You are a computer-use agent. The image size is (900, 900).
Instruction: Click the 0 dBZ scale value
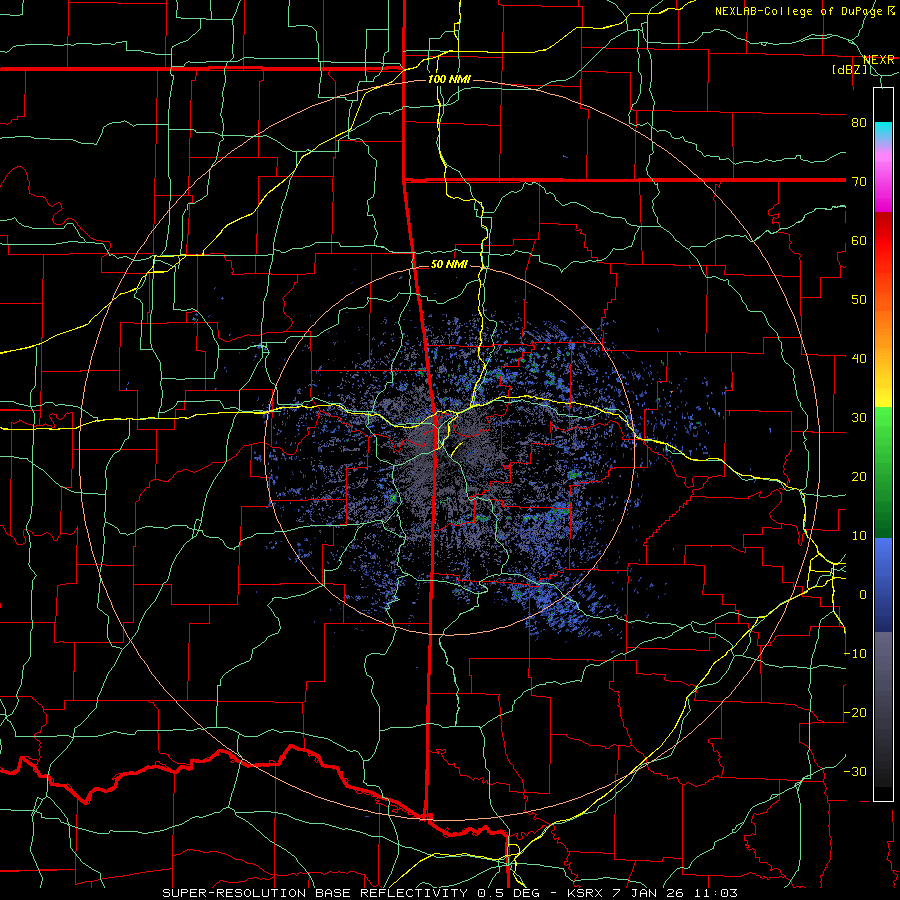pyautogui.click(x=863, y=595)
